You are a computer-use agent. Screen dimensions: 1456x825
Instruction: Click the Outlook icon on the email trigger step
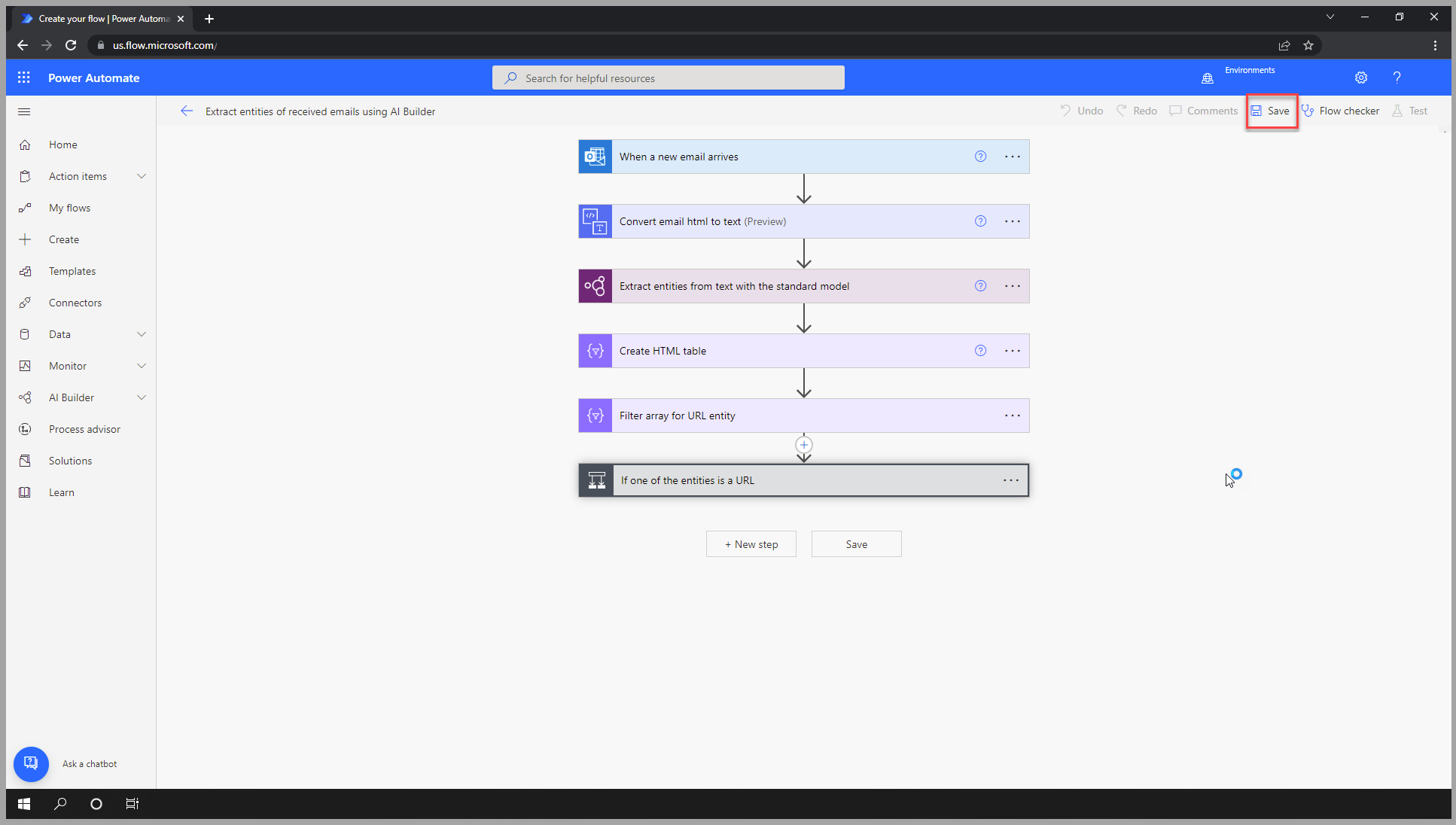pyautogui.click(x=595, y=156)
